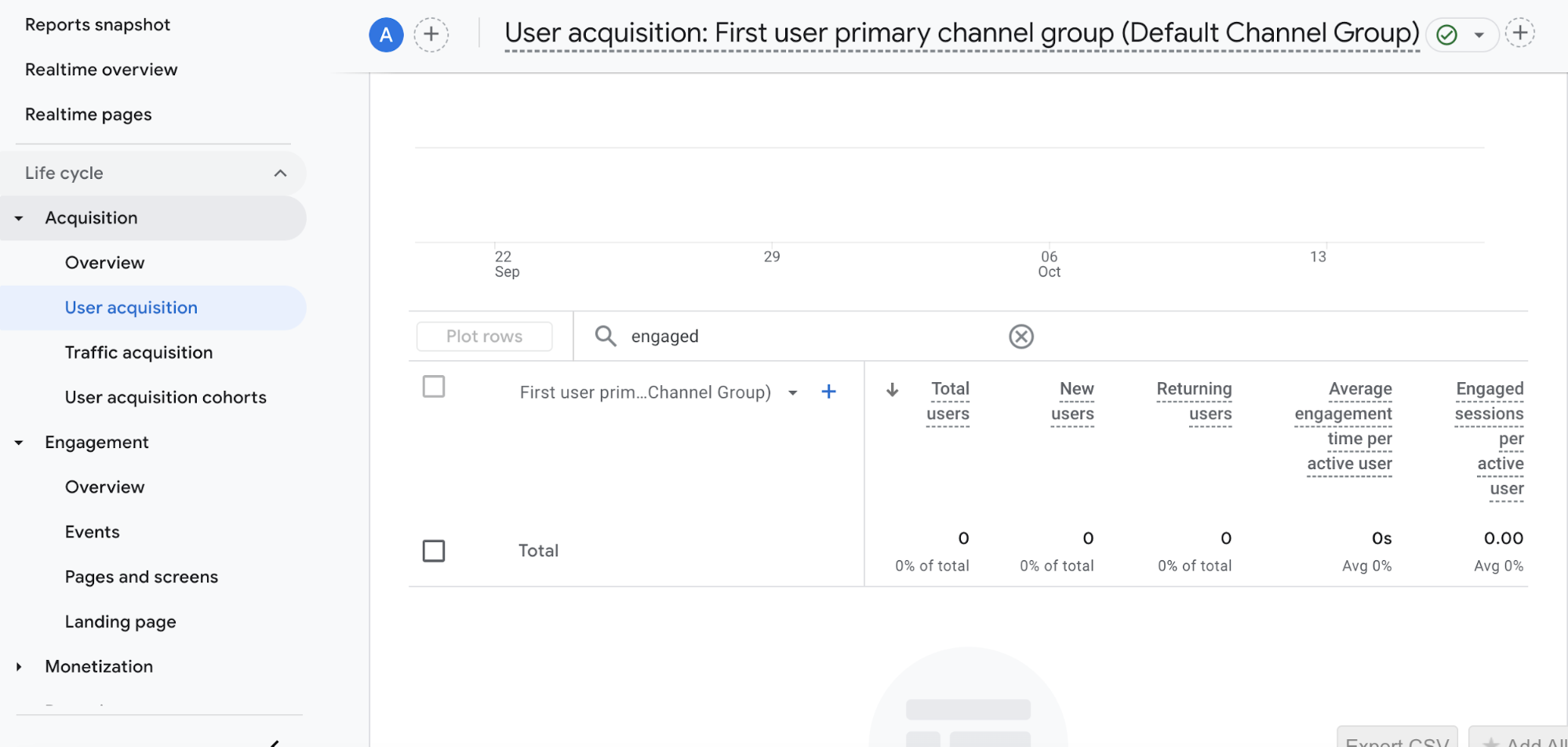Click the sort arrow next to Total users
Image resolution: width=1568 pixels, height=747 pixels.
click(x=892, y=390)
